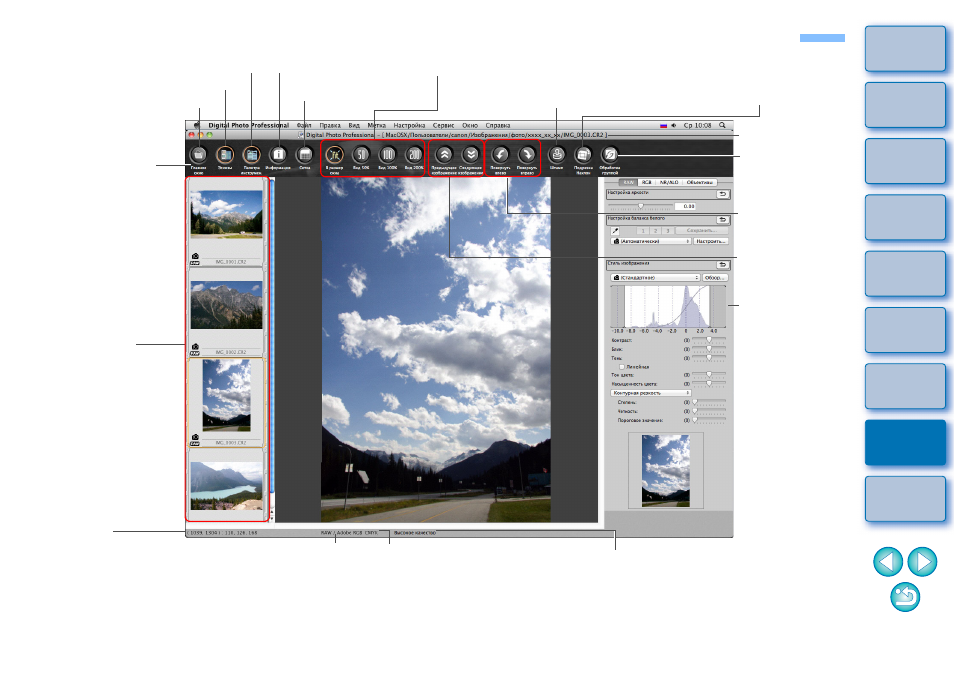Viewport: 954px width, 674px height.
Task: Select the turquoise lake thumbnail
Action: pos(226,485)
